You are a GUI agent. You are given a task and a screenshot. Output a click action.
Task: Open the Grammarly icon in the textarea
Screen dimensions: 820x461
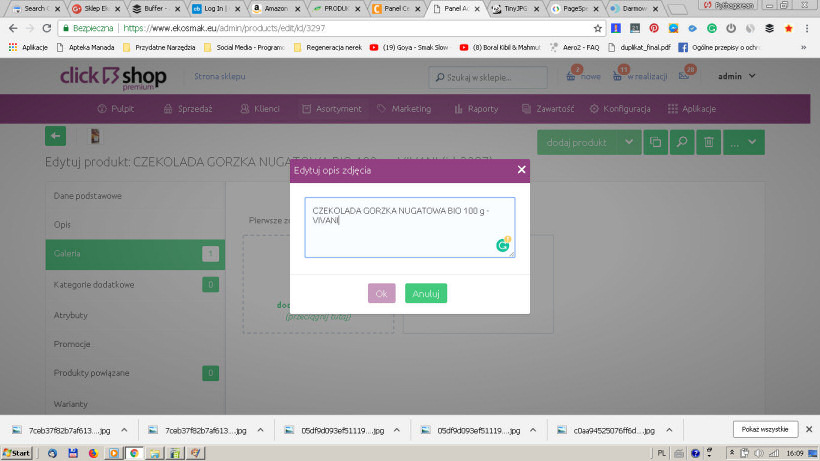point(503,244)
